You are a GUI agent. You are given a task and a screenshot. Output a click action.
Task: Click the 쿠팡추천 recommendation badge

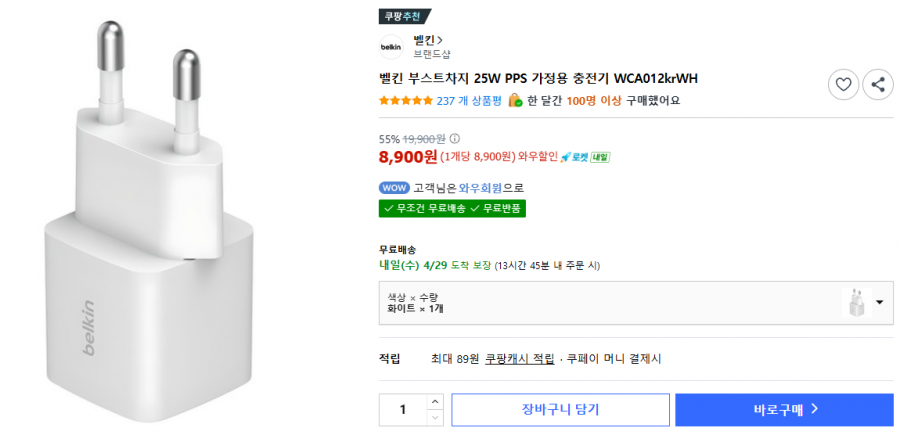click(x=405, y=16)
